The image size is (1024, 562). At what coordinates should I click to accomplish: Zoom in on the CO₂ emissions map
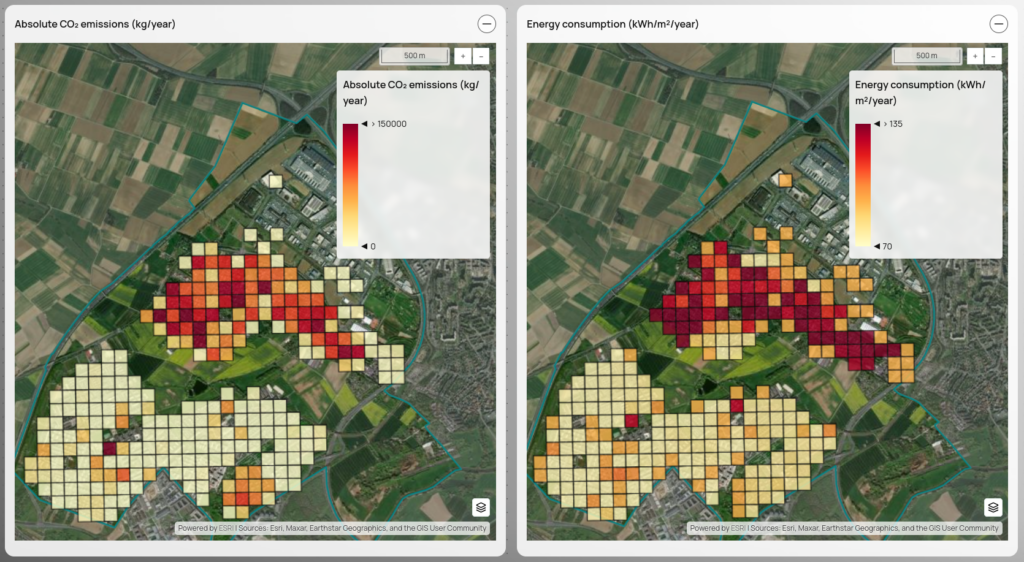(x=463, y=56)
